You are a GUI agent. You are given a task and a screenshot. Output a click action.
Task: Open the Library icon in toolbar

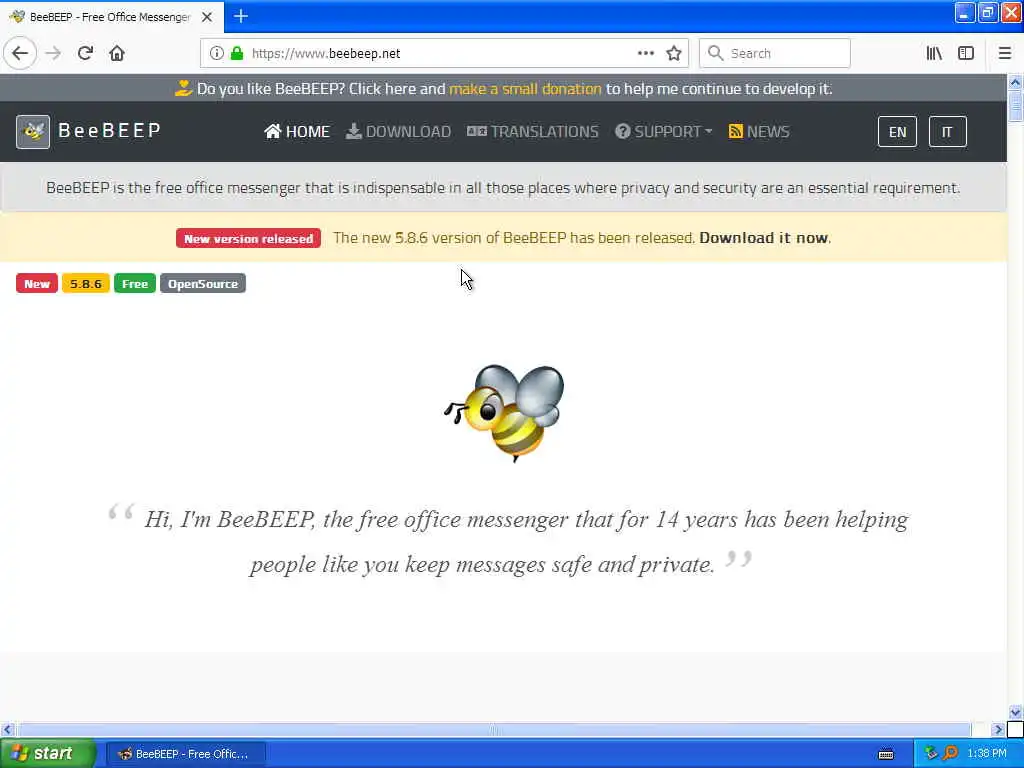tap(934, 53)
